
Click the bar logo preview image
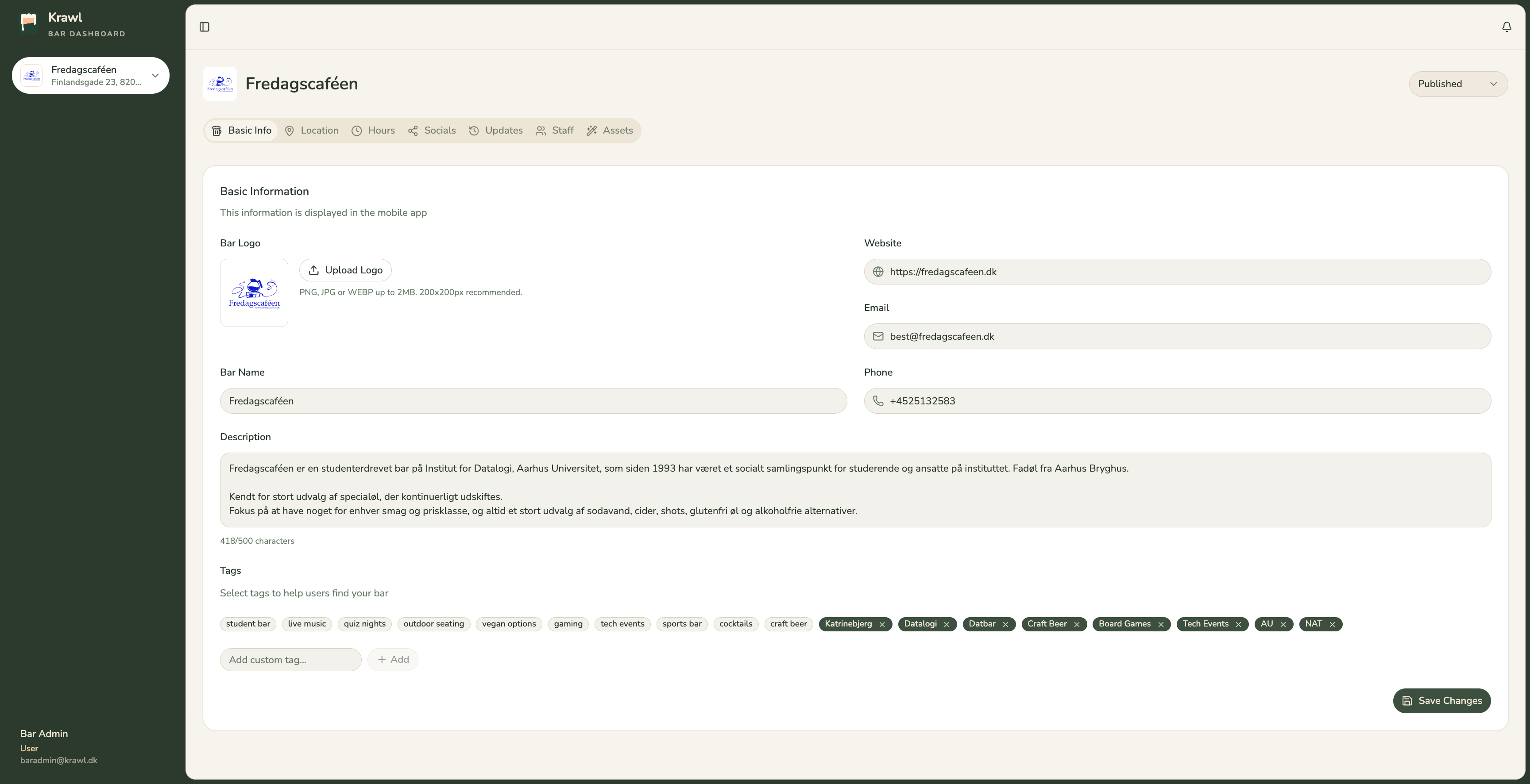tap(254, 292)
